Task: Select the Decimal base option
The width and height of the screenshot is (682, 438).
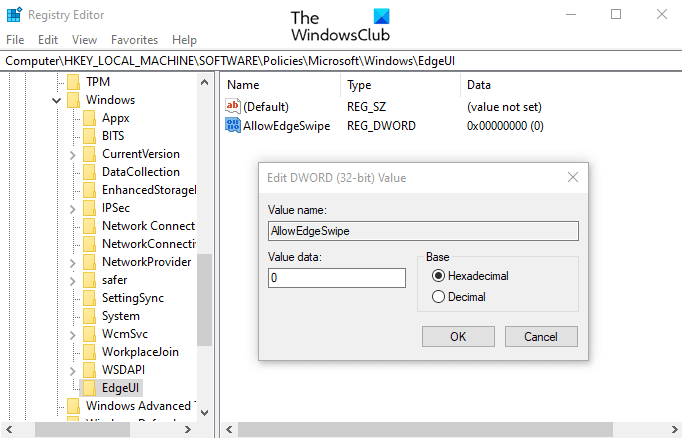Action: coord(458,297)
